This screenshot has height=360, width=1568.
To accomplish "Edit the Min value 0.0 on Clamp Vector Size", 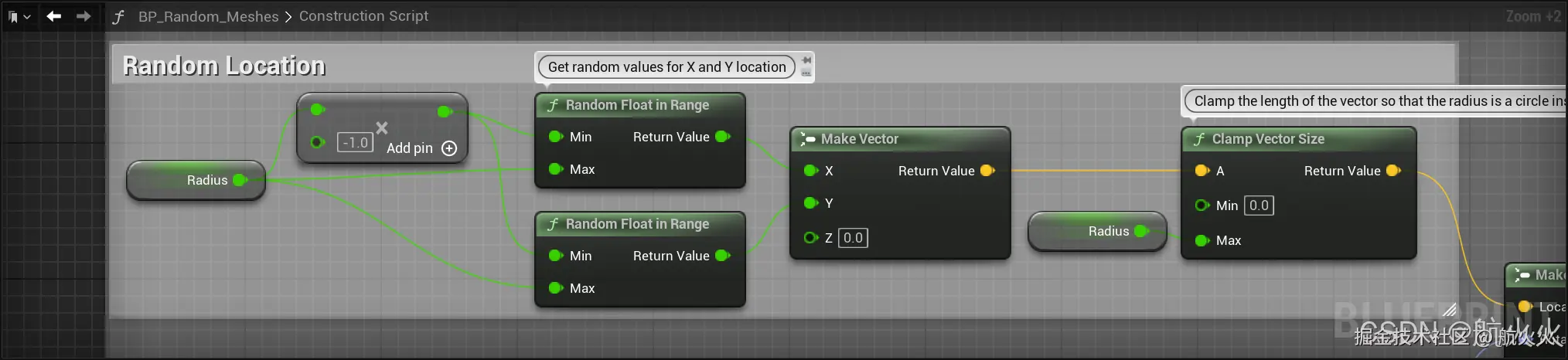I will pyautogui.click(x=1259, y=205).
